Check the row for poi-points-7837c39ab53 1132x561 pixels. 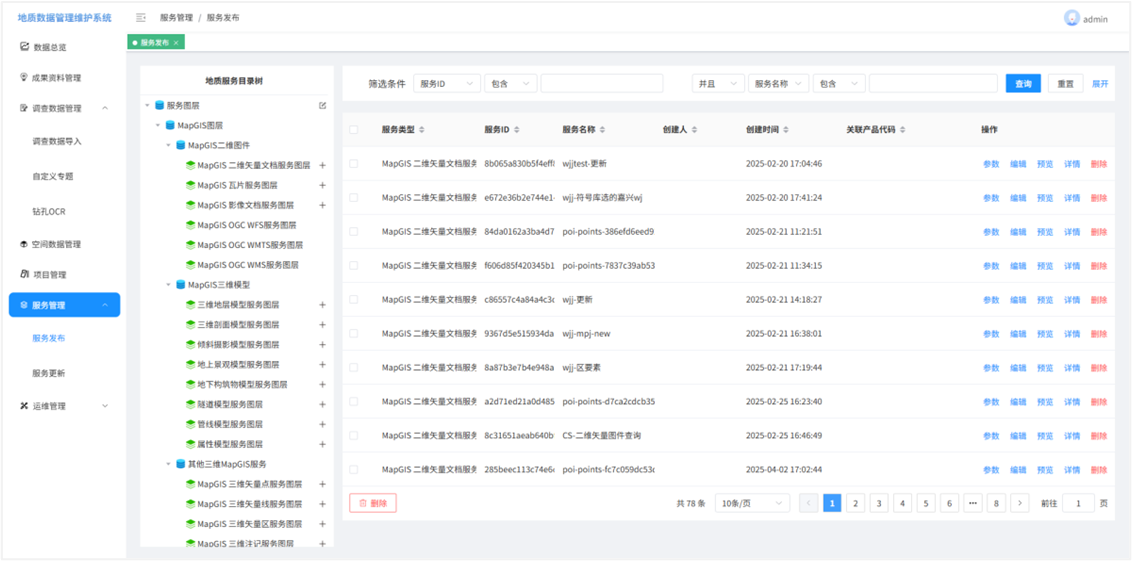click(354, 266)
